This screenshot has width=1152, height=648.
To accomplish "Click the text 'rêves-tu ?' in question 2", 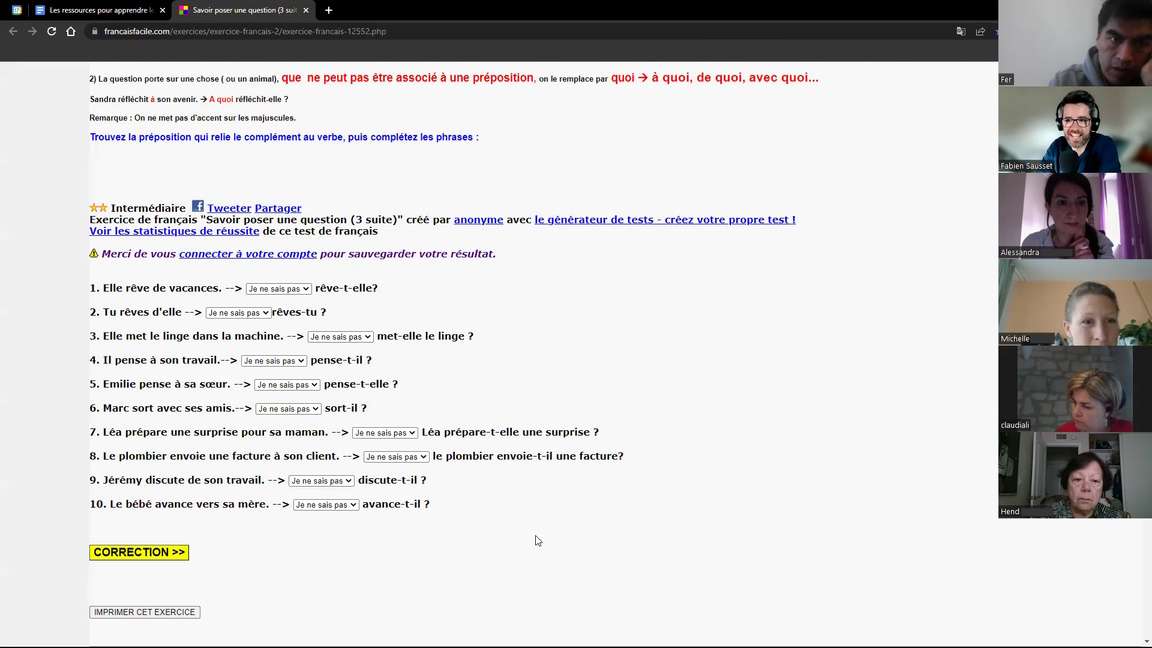I will coord(299,312).
